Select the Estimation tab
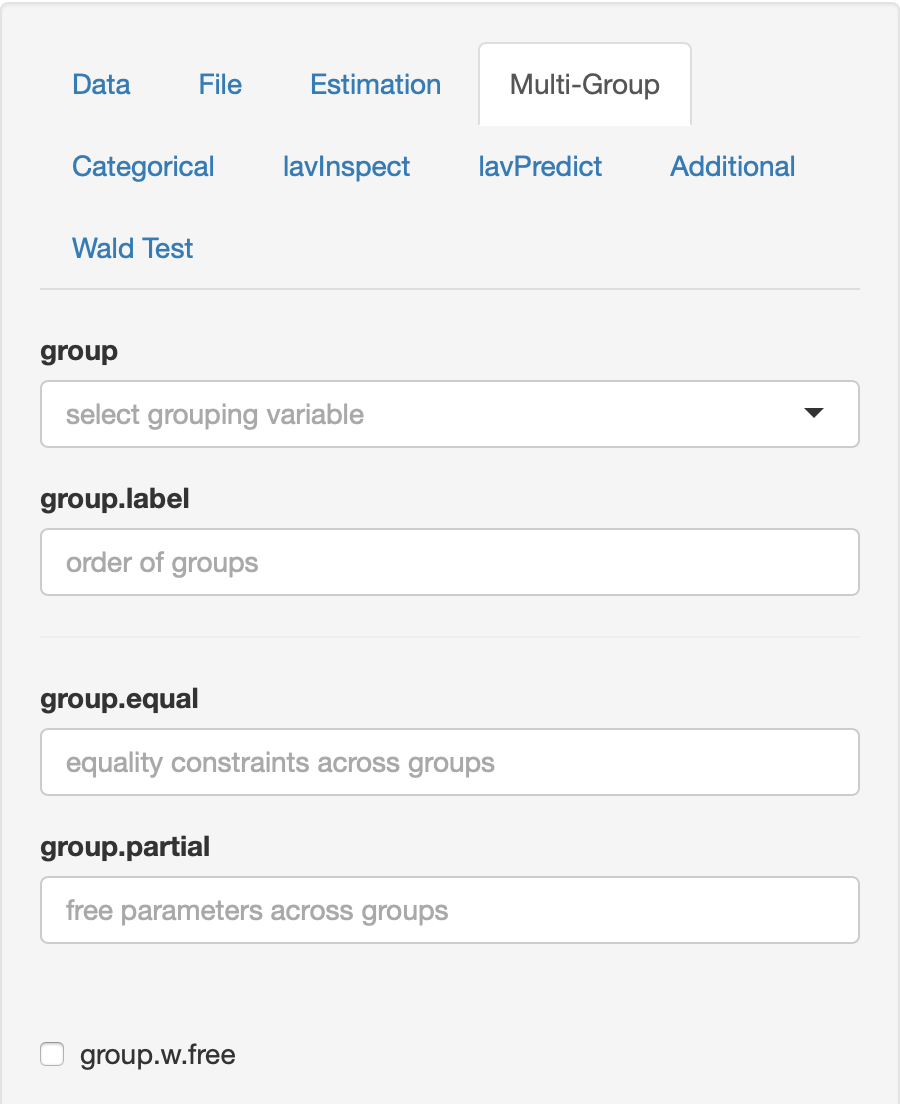900x1104 pixels. pyautogui.click(x=375, y=85)
